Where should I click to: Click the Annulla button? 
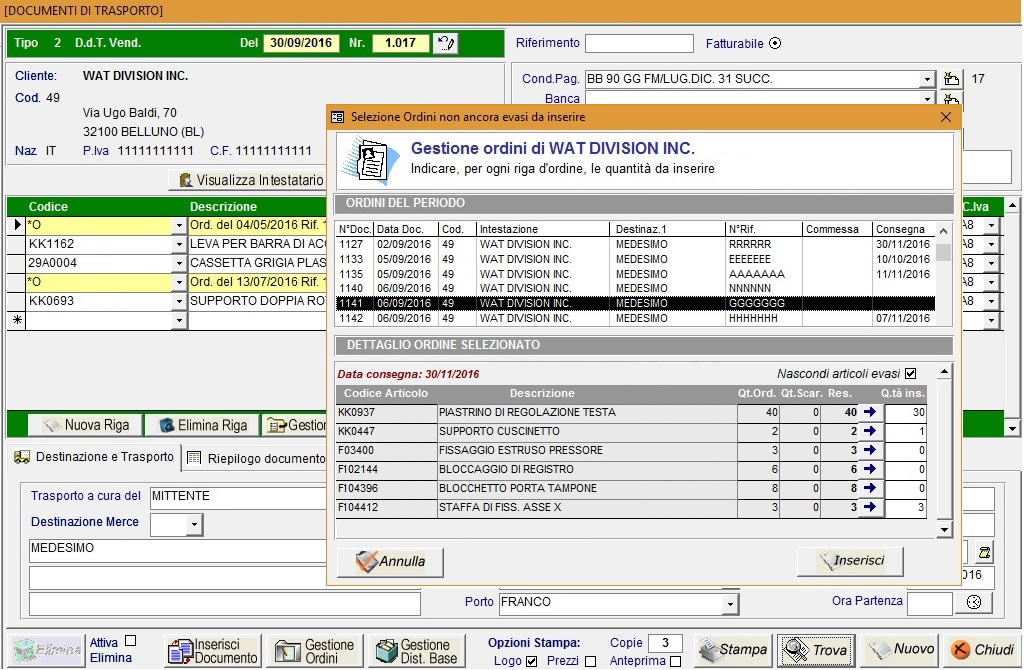click(x=391, y=561)
